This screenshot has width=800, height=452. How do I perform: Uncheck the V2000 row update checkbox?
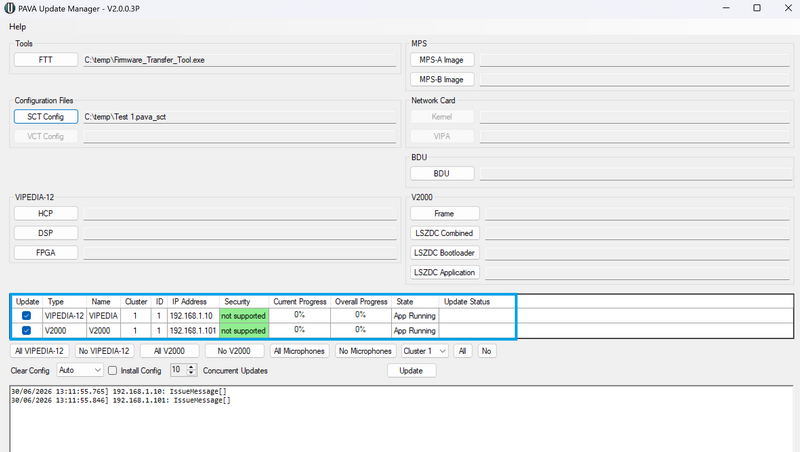coord(27,331)
